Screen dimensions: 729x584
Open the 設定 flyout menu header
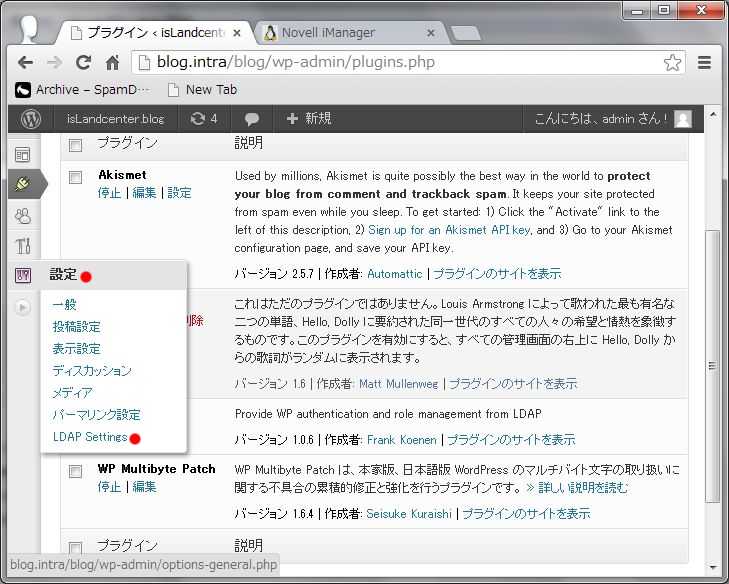[114, 275]
